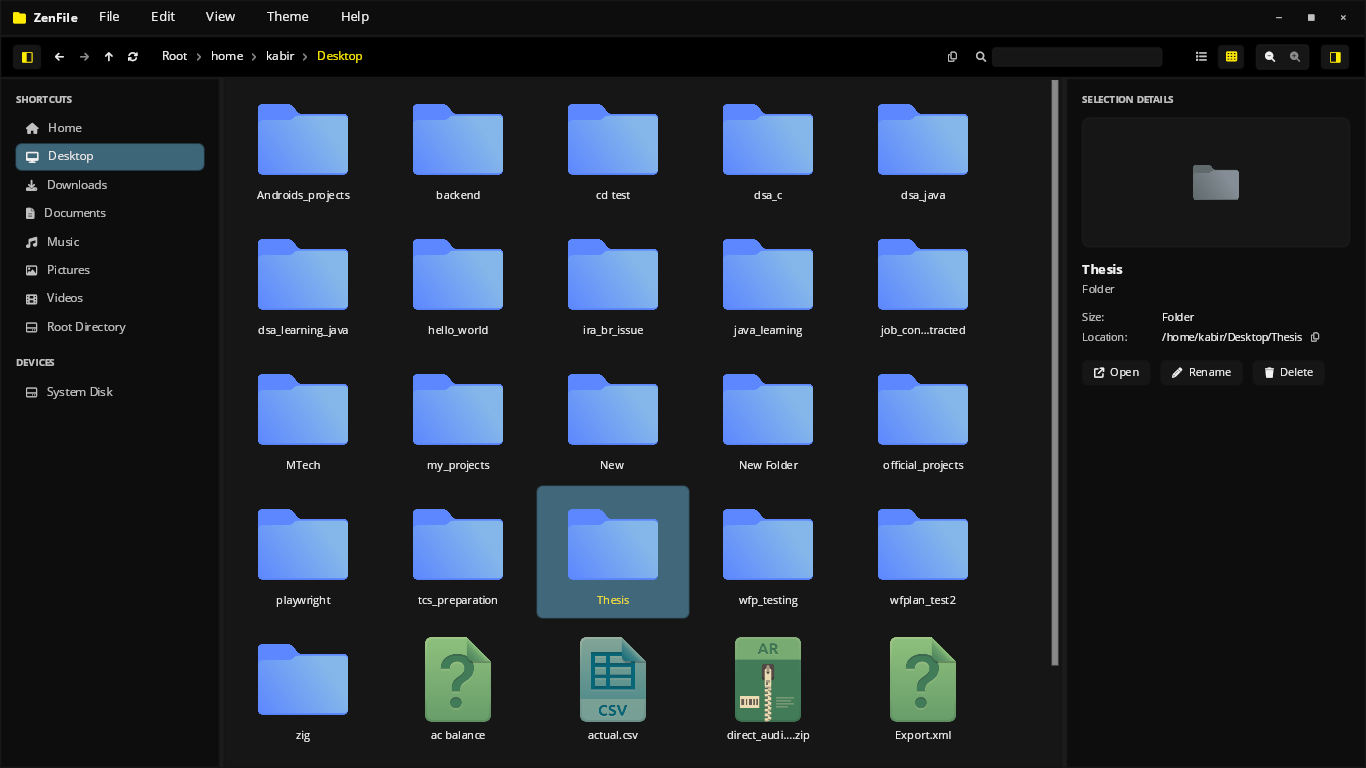Image resolution: width=1366 pixels, height=768 pixels.
Task: Select the Desktop breadcrumb segment
Action: tap(340, 56)
